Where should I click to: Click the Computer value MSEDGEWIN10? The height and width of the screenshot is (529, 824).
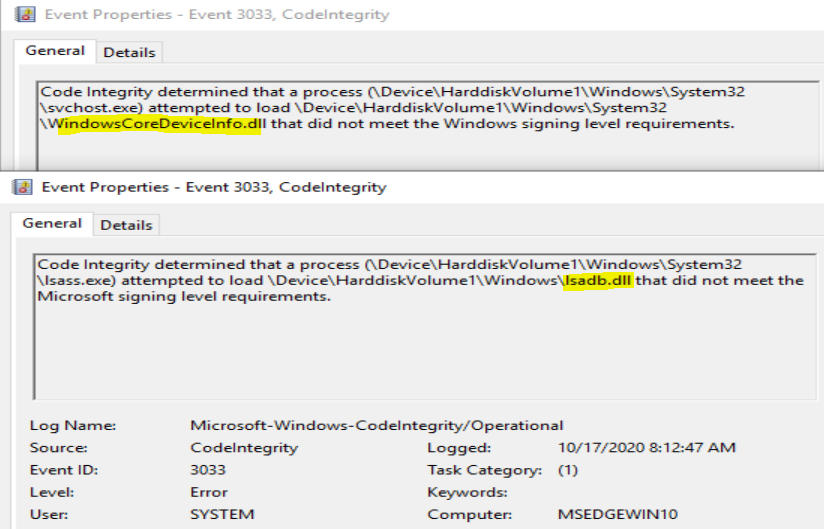pos(617,514)
